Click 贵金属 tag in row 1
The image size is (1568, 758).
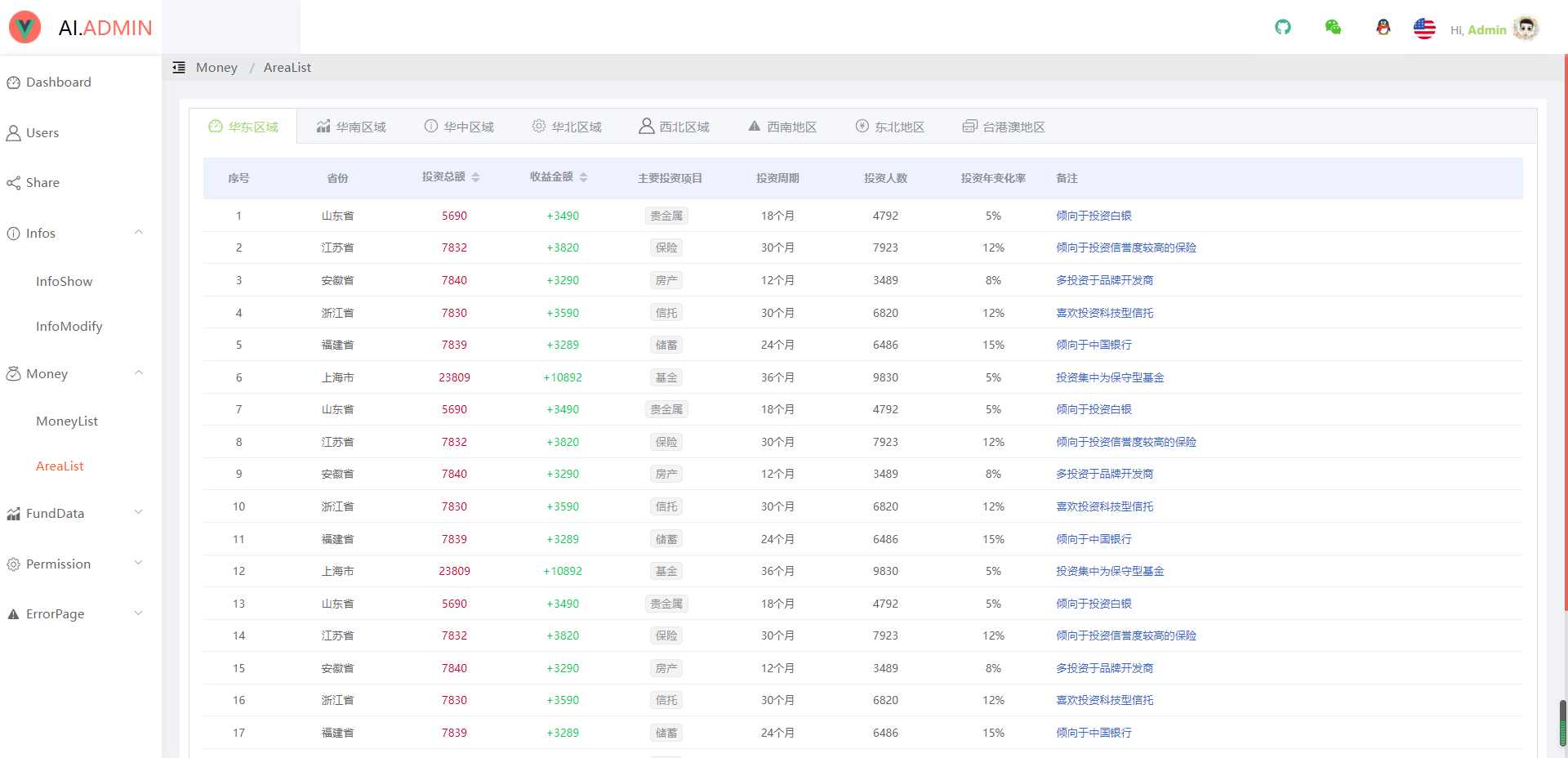666,216
